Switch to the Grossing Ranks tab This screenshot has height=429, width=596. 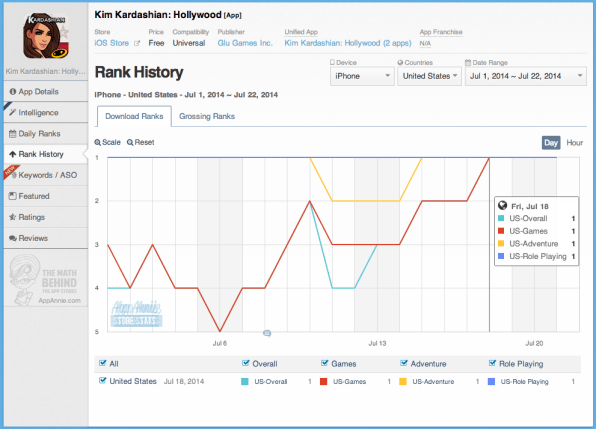(x=207, y=116)
